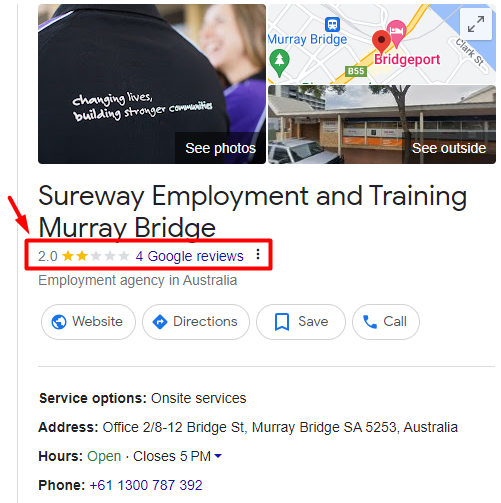Click the globe Website button
Image resolution: width=501 pixels, height=503 pixels.
(88, 322)
